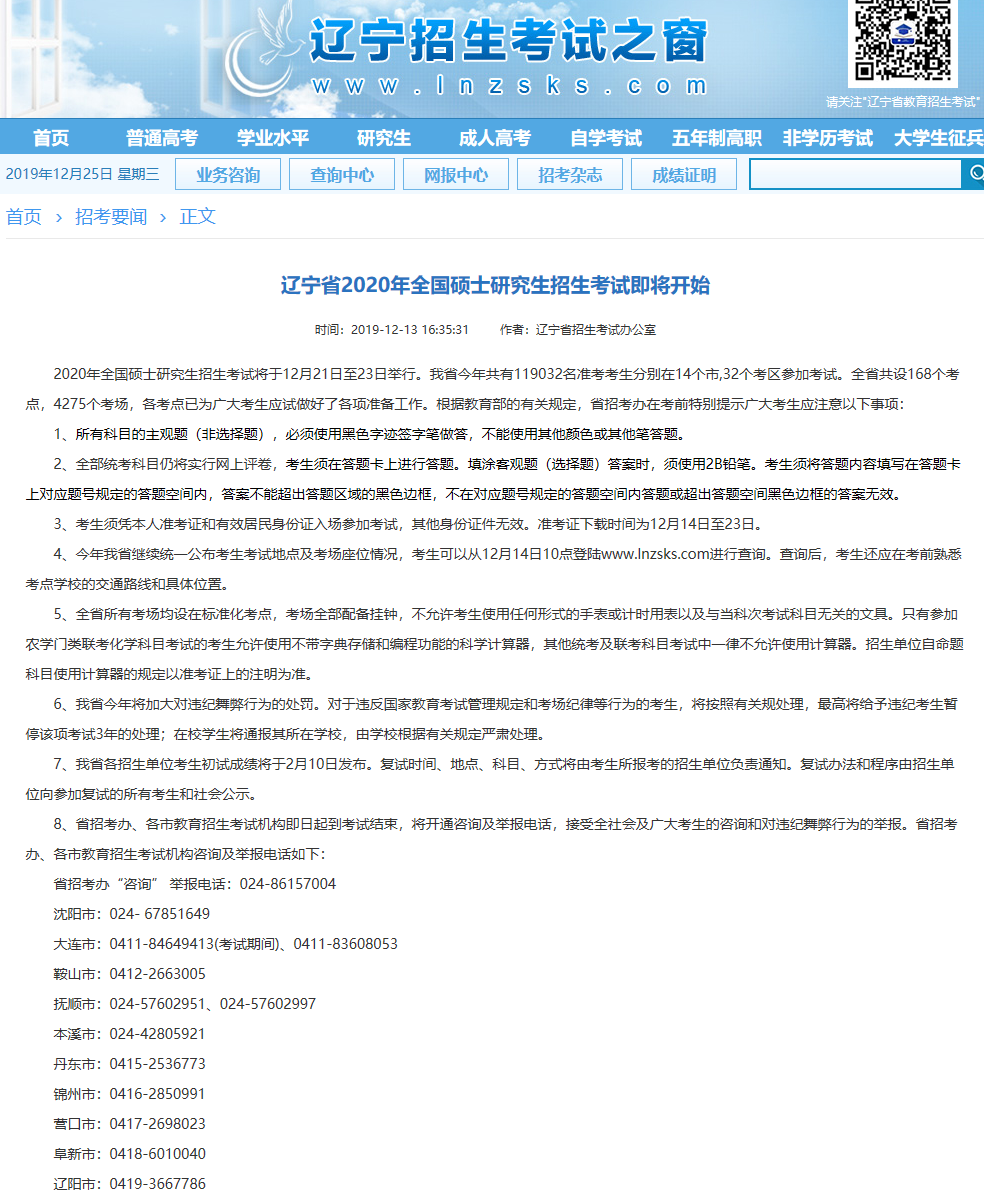This screenshot has height=1200, width=984.
Task: Click the search magnifier icon
Action: [974, 174]
